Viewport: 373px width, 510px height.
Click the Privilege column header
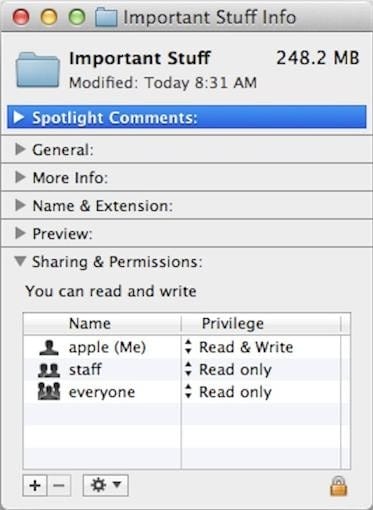(x=261, y=324)
